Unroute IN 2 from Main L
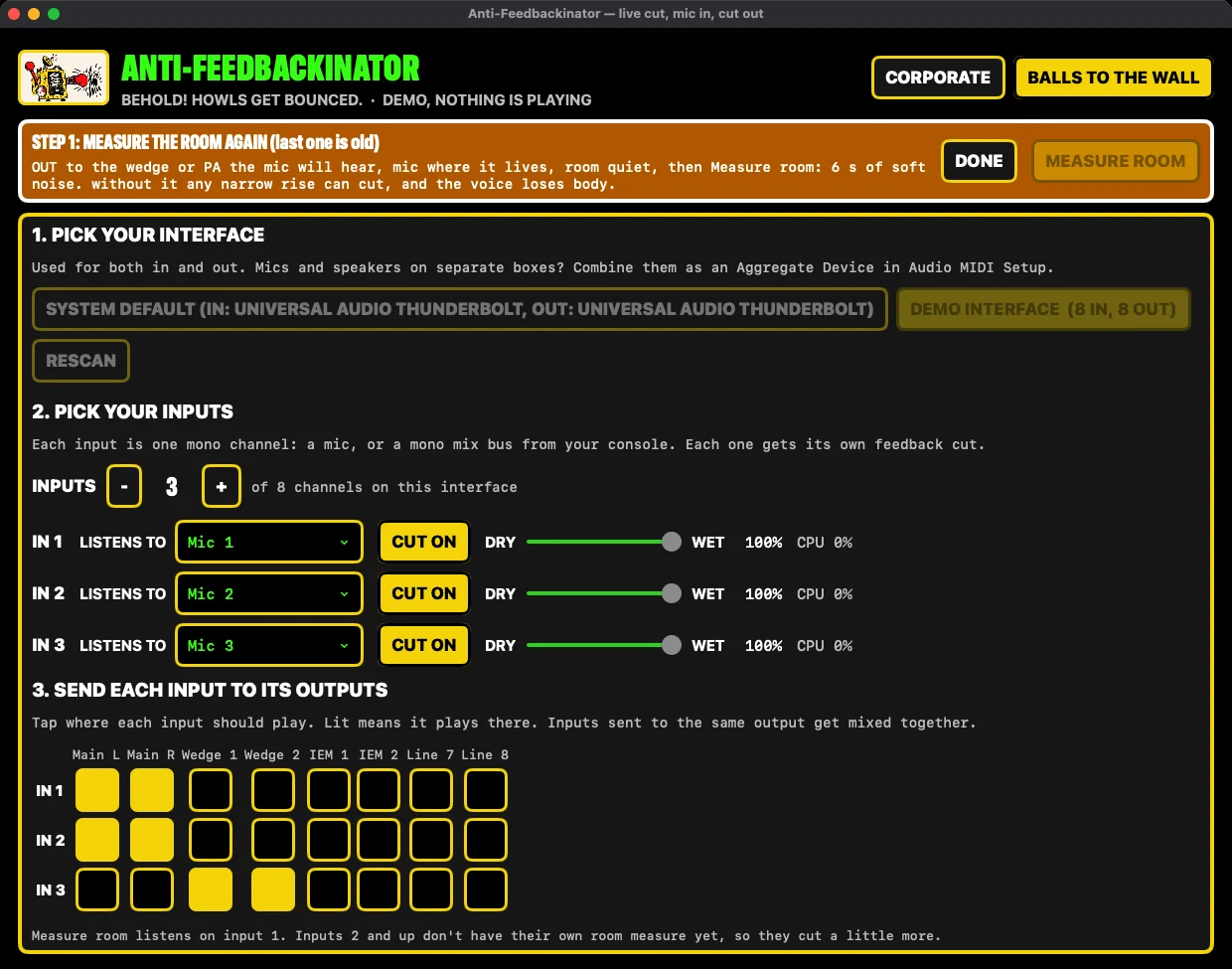Viewport: 1232px width, 969px height. [x=97, y=840]
